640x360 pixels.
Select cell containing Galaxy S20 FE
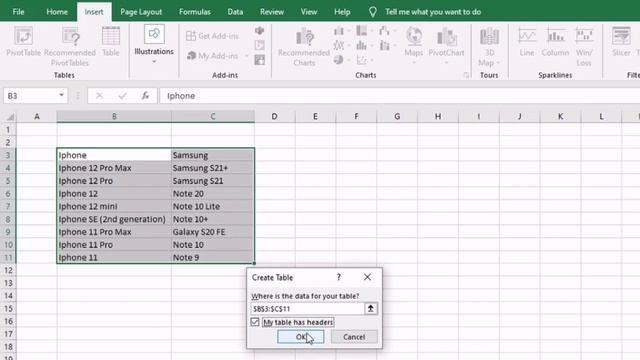click(213, 232)
